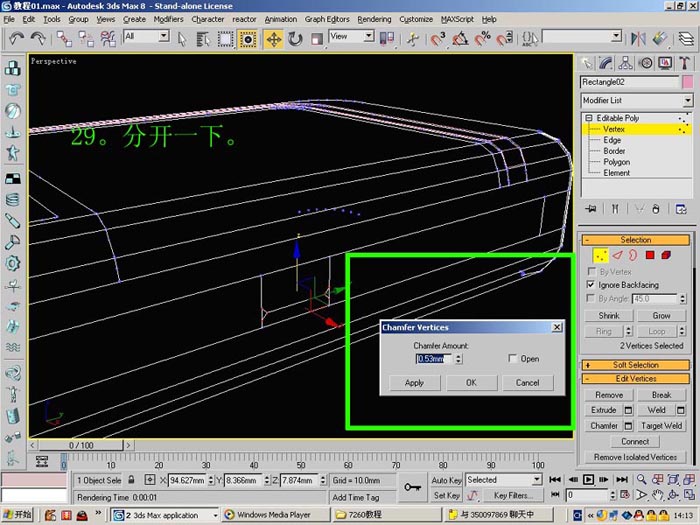Viewport: 700px width, 525px height.
Task: Open Windows Media Player taskbar button
Action: [275, 515]
